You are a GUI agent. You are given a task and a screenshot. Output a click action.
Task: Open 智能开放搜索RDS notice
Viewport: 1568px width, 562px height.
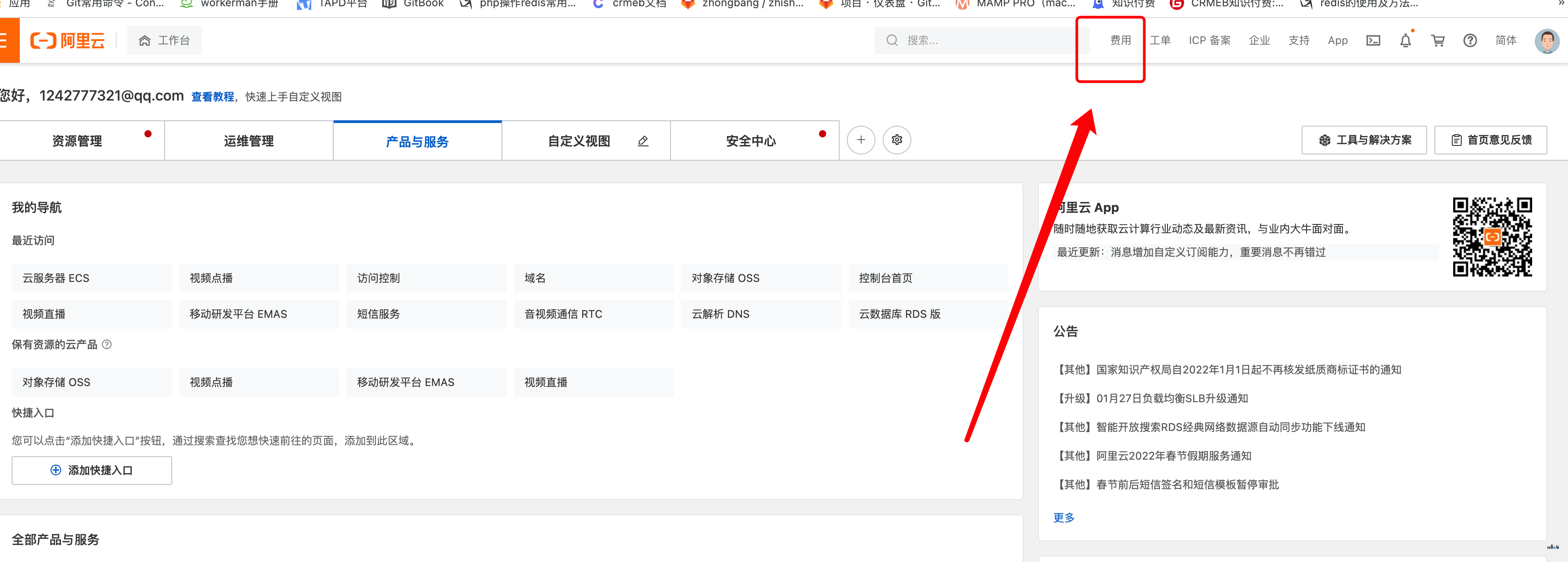coord(1209,427)
